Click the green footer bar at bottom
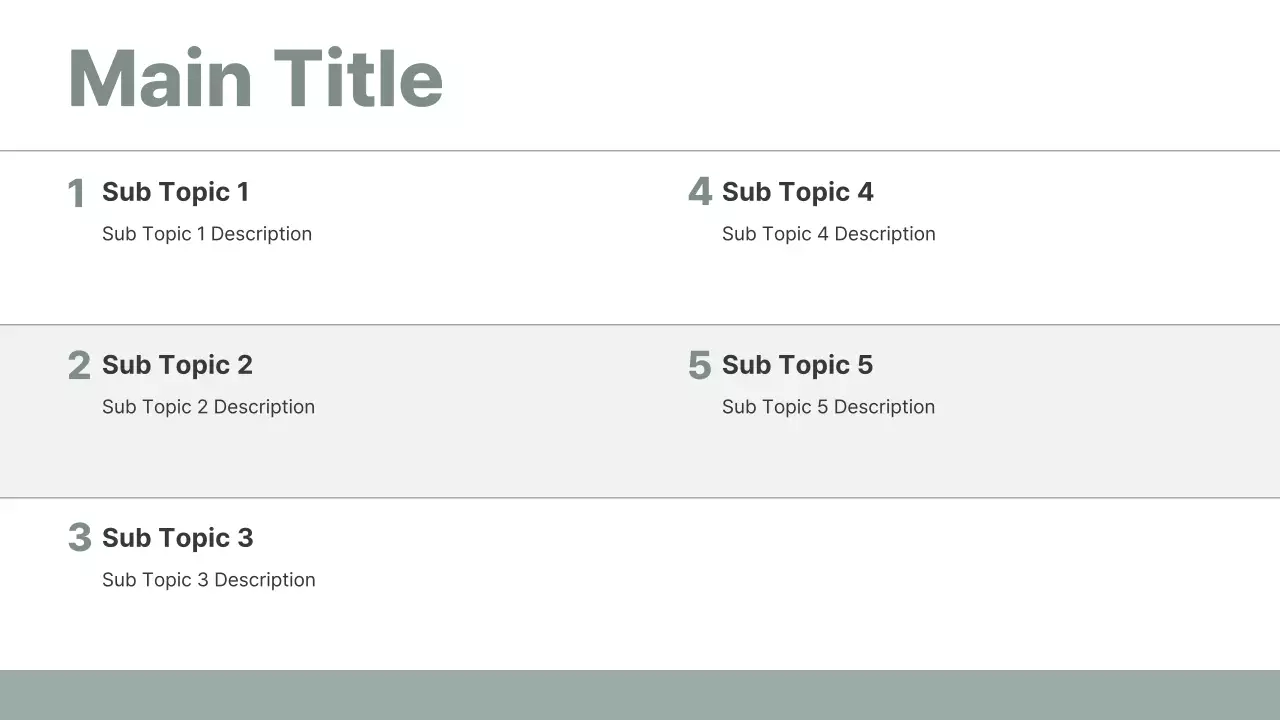The height and width of the screenshot is (720, 1280). (640, 695)
